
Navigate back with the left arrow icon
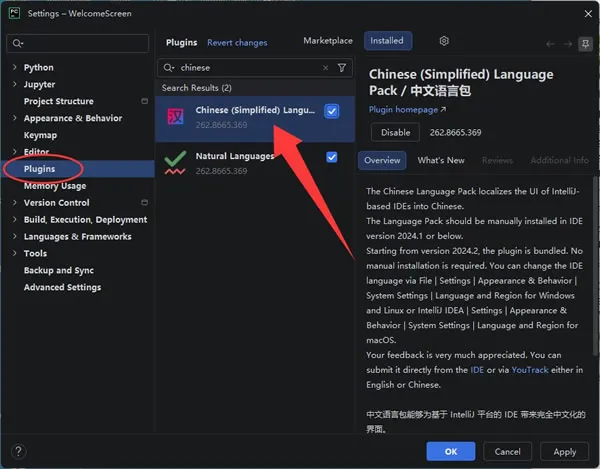[x=550, y=44]
